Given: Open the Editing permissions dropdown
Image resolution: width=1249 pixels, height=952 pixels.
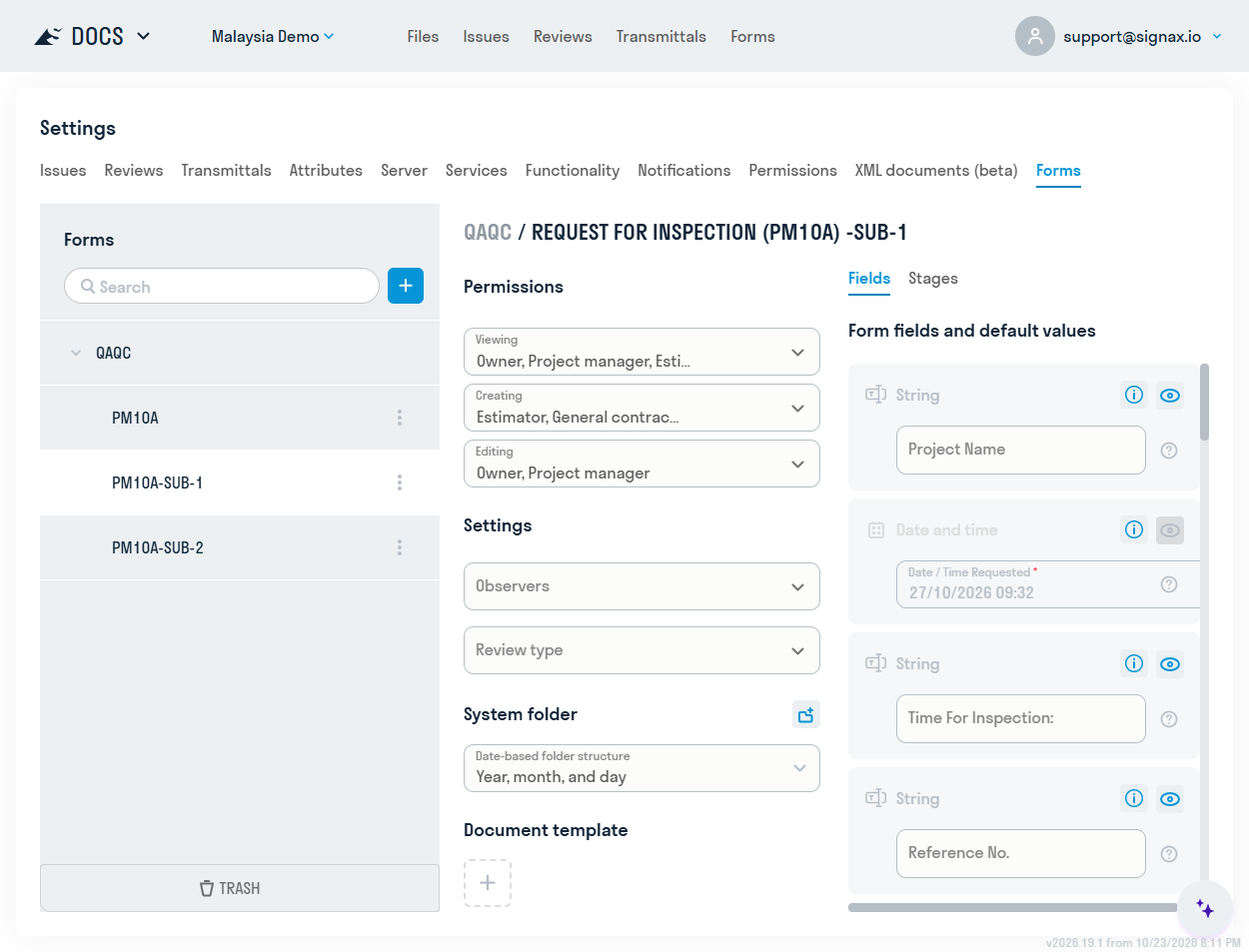Looking at the screenshot, I should (641, 464).
